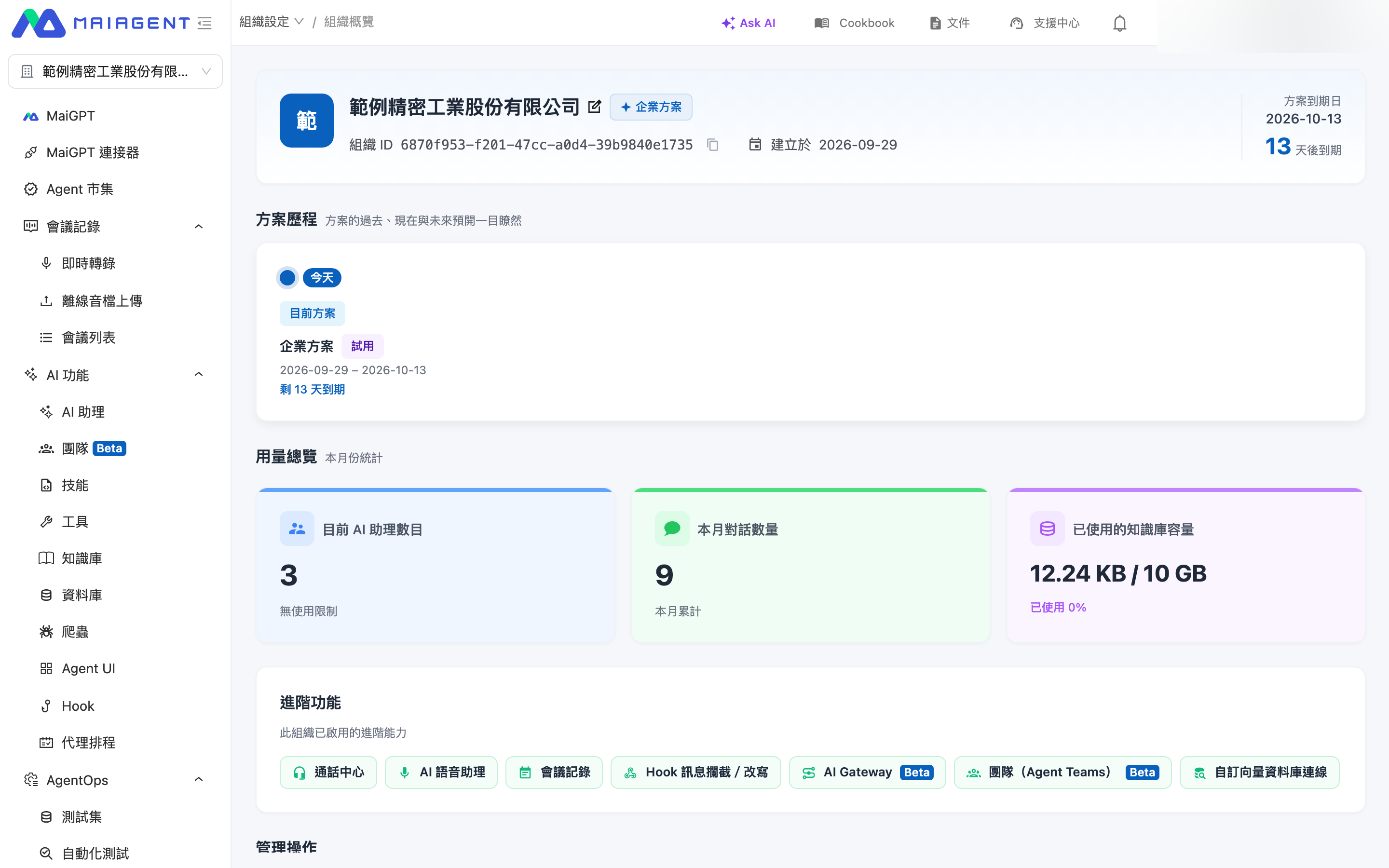The width and height of the screenshot is (1389, 868).
Task: Click the MaiAgent logo
Action: [101, 23]
